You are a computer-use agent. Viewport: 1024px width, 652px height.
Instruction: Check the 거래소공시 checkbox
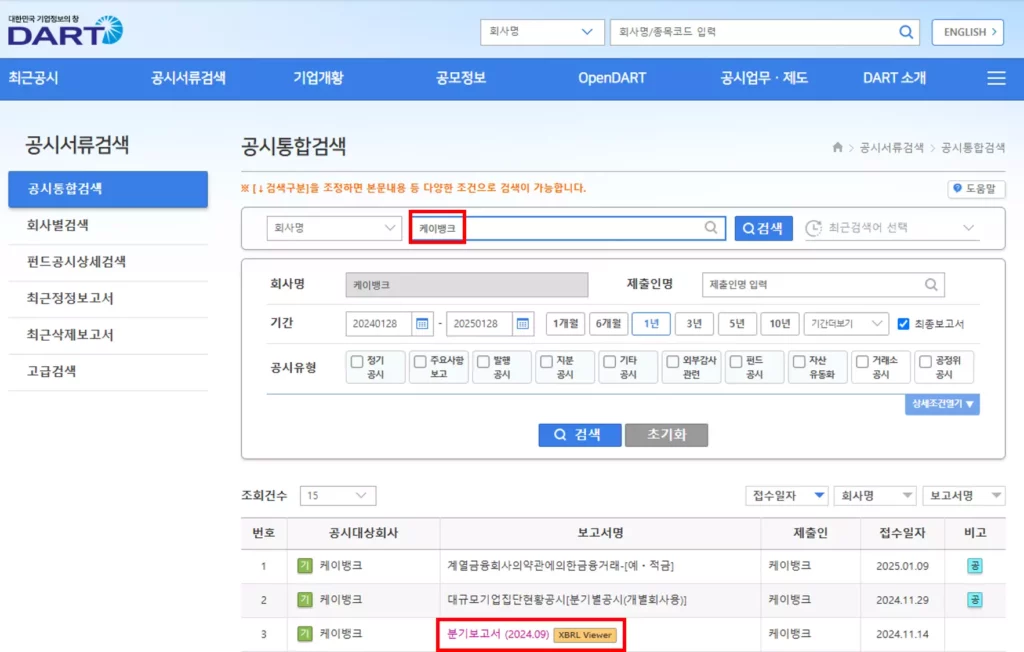point(862,361)
